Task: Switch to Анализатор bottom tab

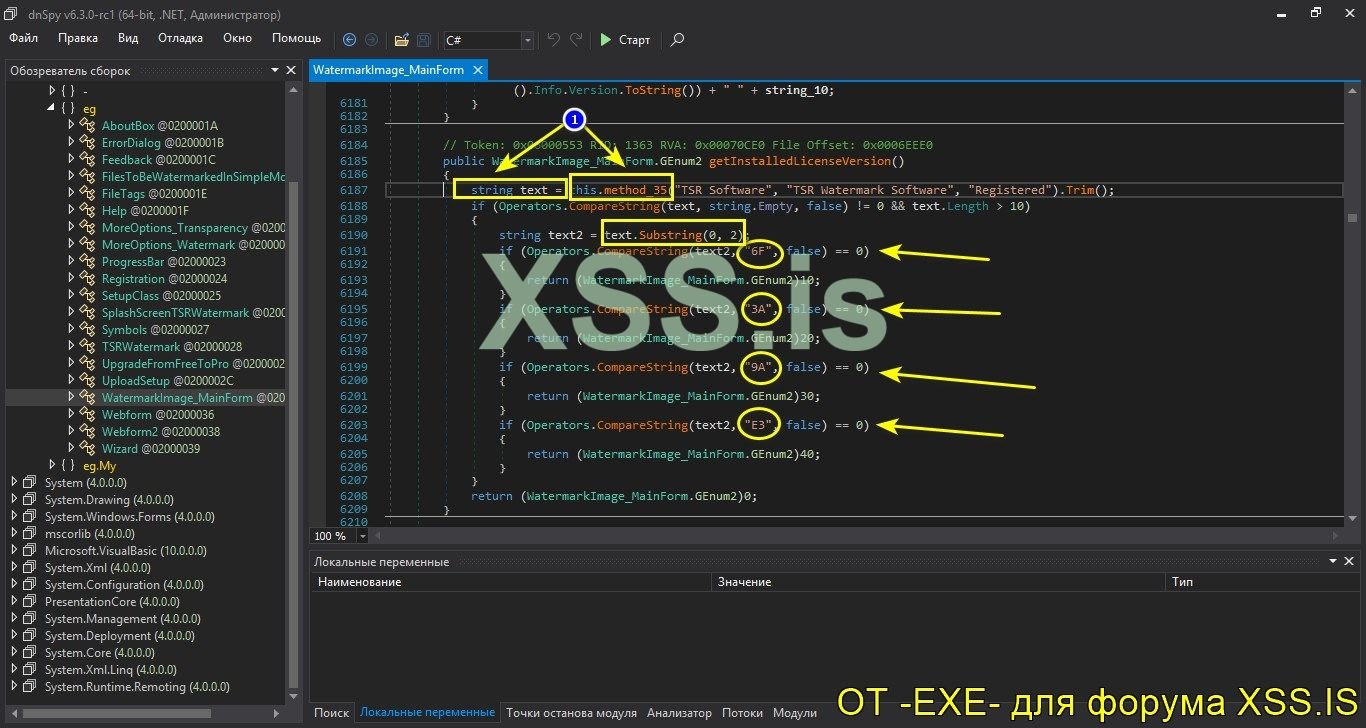Action: [679, 713]
